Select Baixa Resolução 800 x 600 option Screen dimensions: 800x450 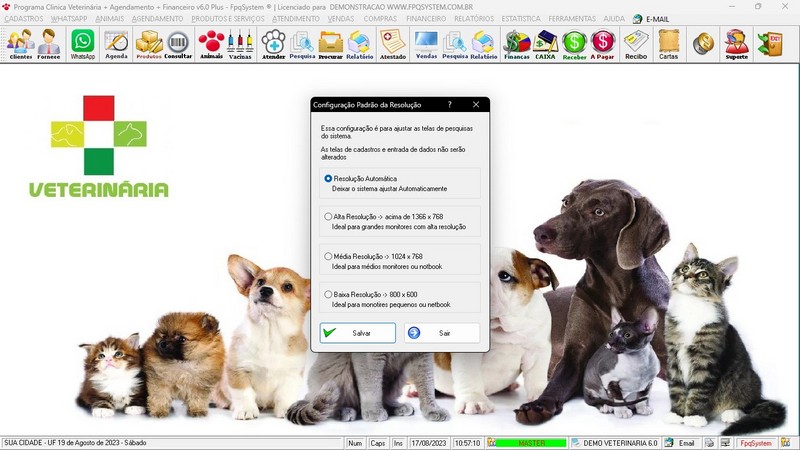[x=329, y=294]
